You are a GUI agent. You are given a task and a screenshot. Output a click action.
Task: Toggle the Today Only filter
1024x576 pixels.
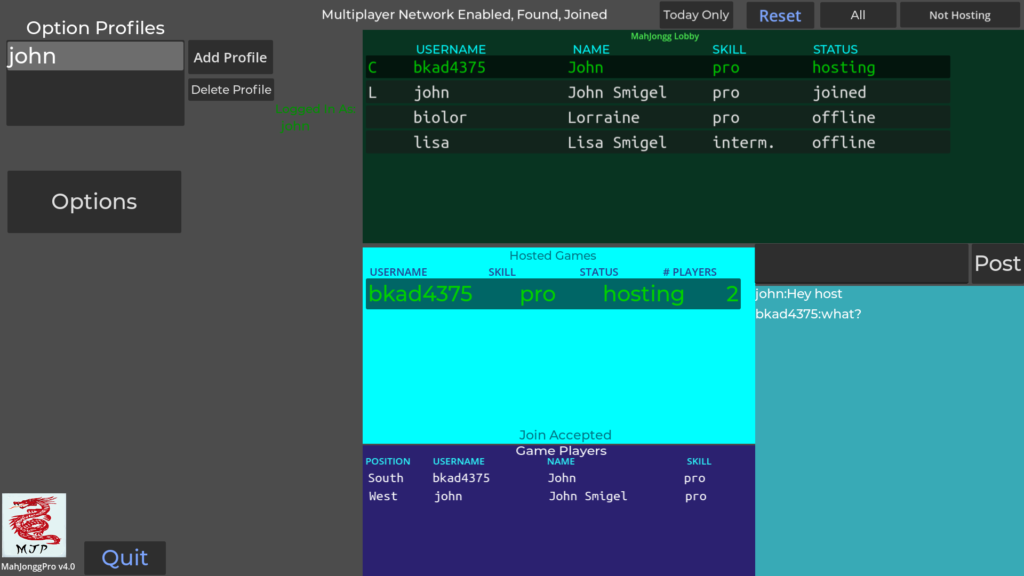click(x=696, y=15)
